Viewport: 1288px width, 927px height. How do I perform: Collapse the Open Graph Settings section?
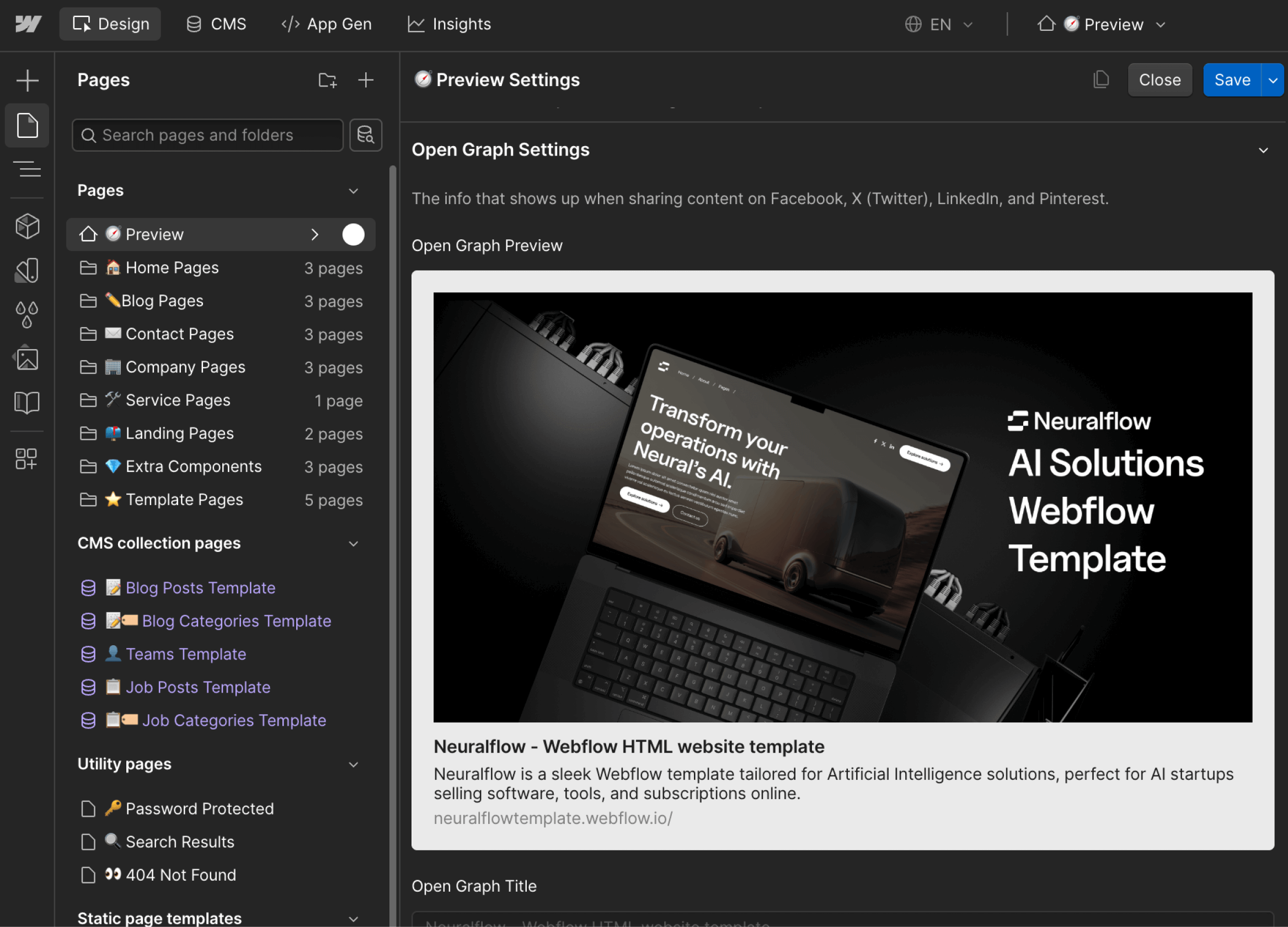tap(1263, 151)
